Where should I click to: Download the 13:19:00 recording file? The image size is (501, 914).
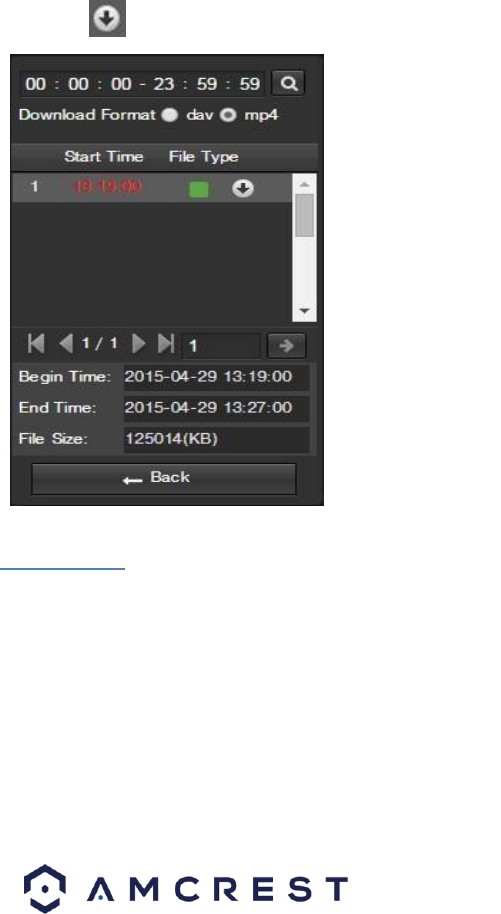pyautogui.click(x=243, y=188)
